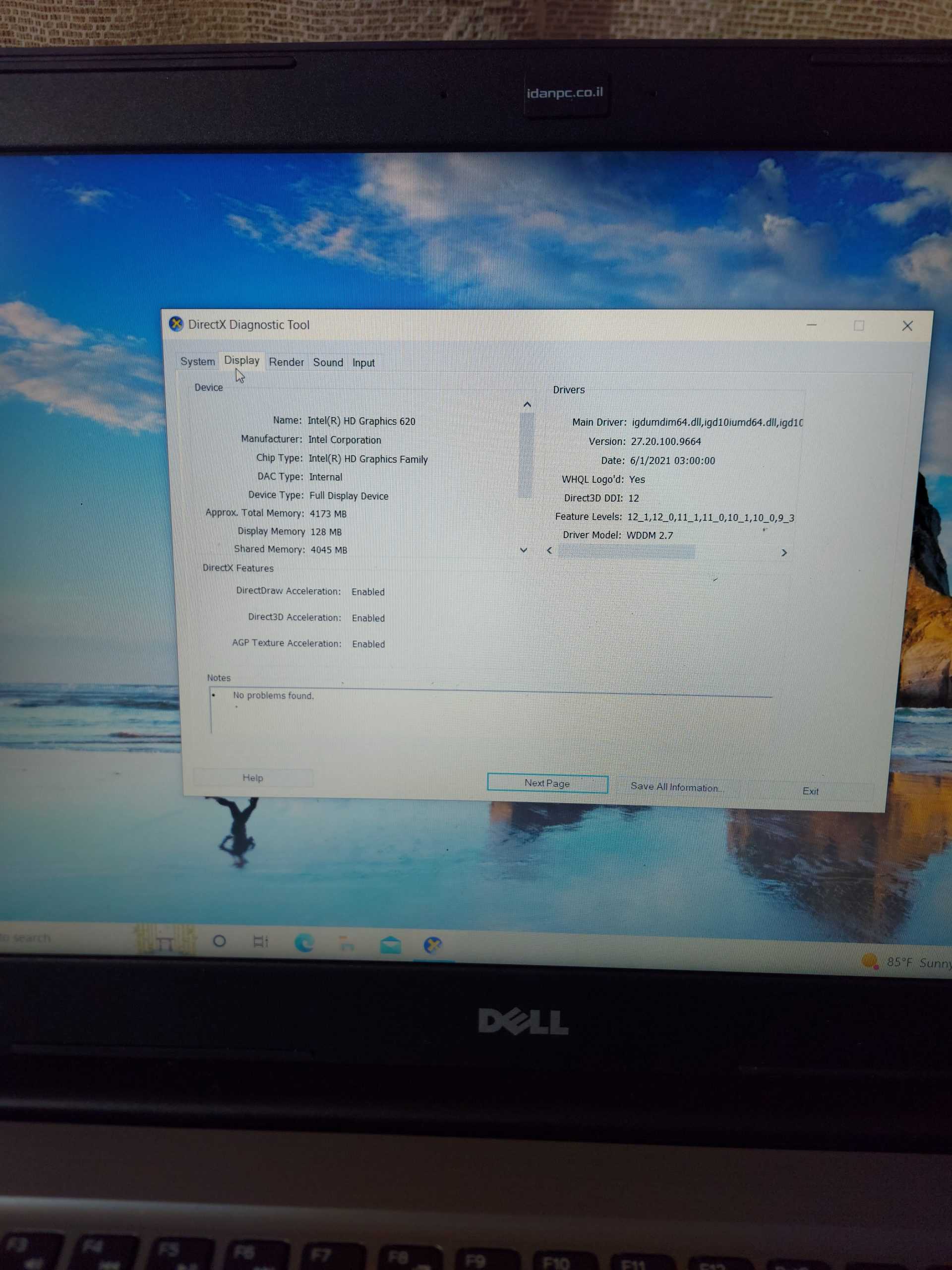Image resolution: width=952 pixels, height=1270 pixels.
Task: Open Cortana circle icon on the taskbar
Action: (x=219, y=941)
